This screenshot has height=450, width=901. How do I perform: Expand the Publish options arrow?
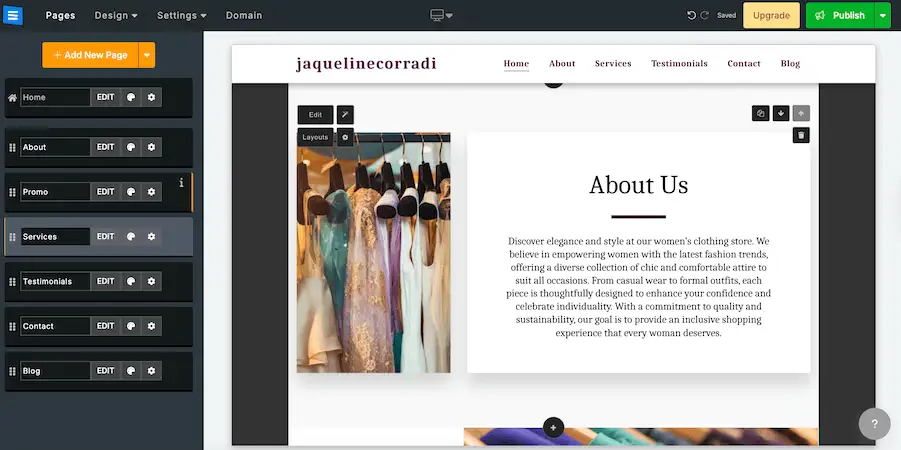883,16
